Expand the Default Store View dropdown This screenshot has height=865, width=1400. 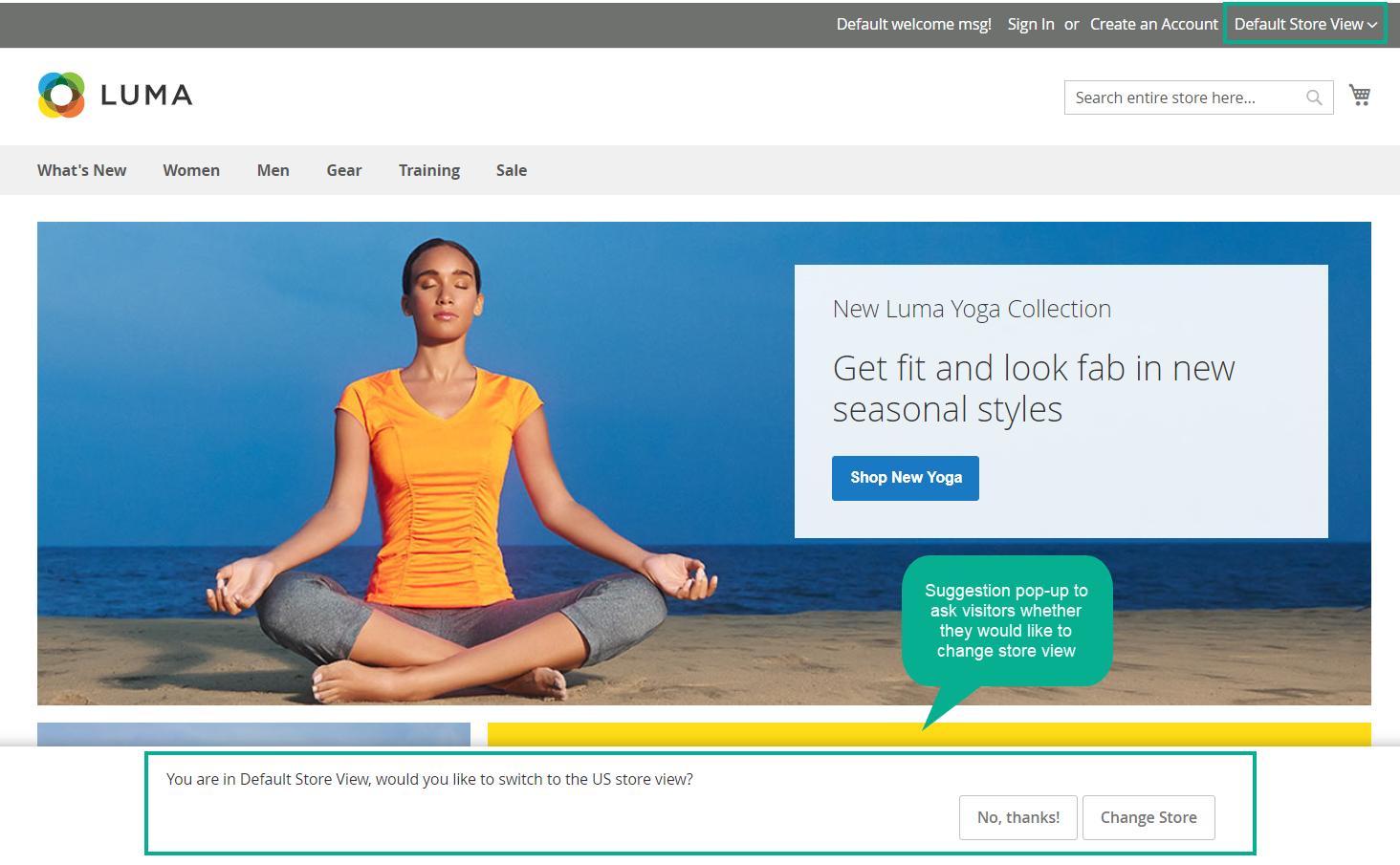pos(1305,24)
